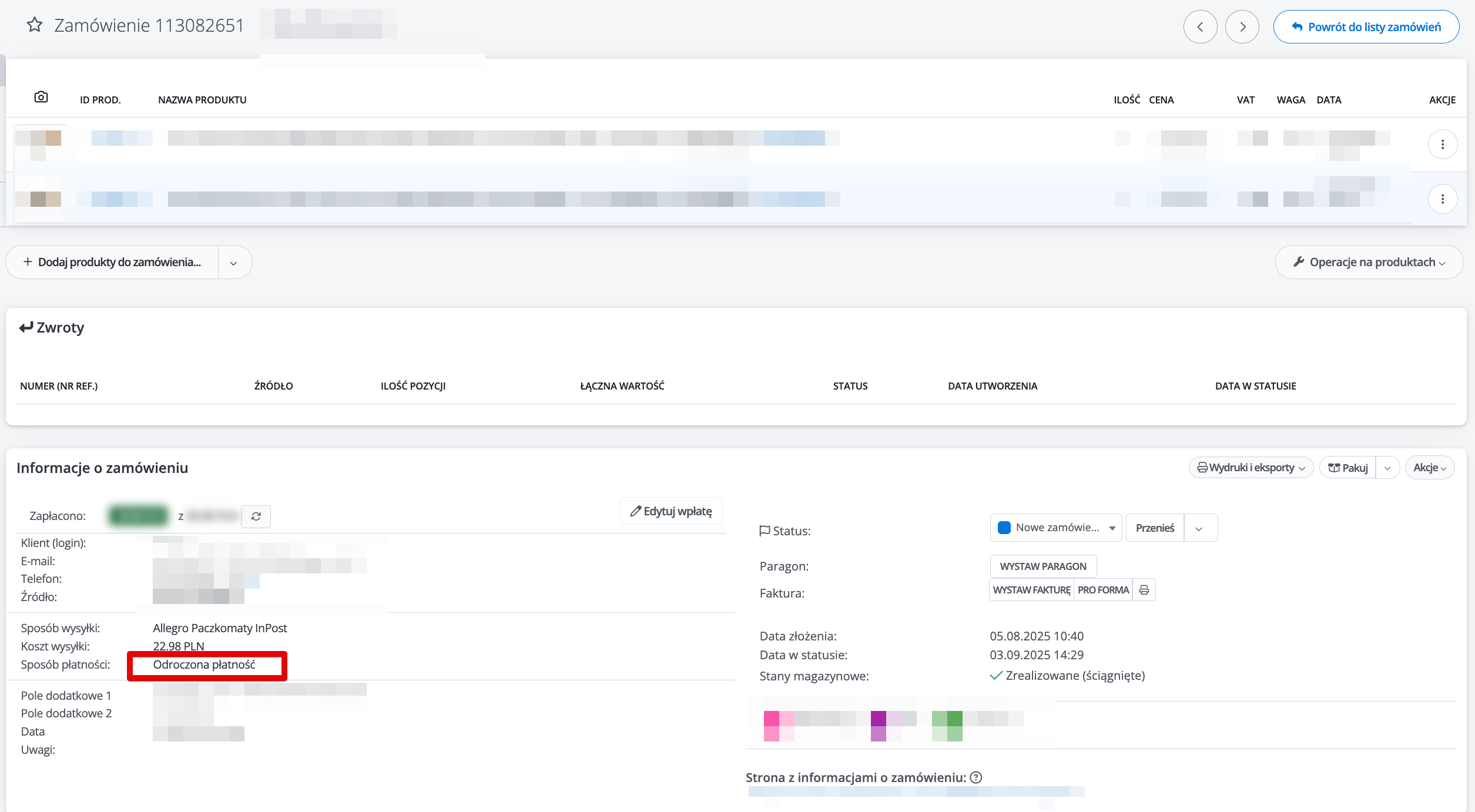The width and height of the screenshot is (1475, 812).
Task: Click Edytuj wpłatę button
Action: pos(671,511)
